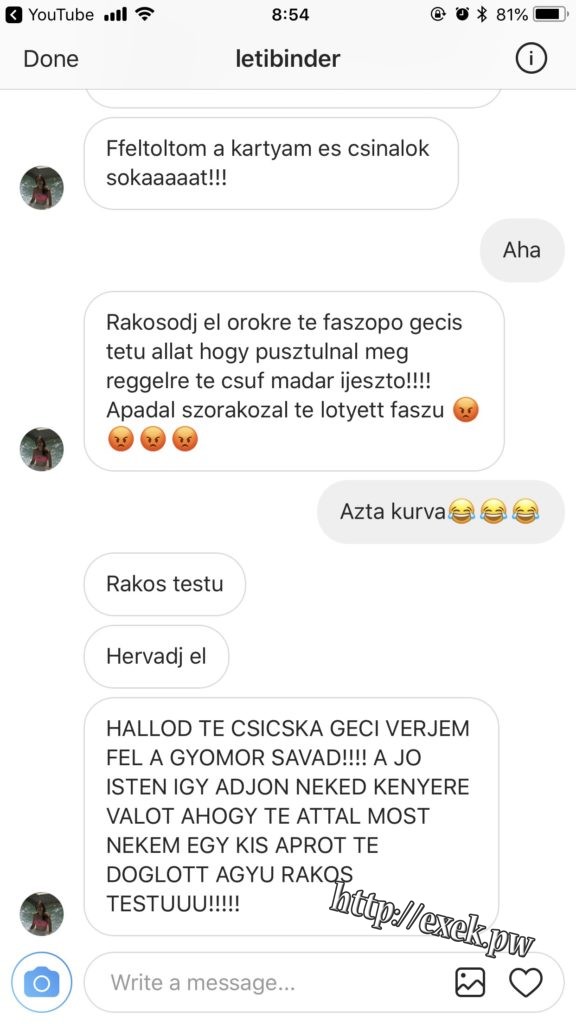This screenshot has height=1024, width=576.
Task: Open the camera button beside message field
Action: click(x=41, y=982)
